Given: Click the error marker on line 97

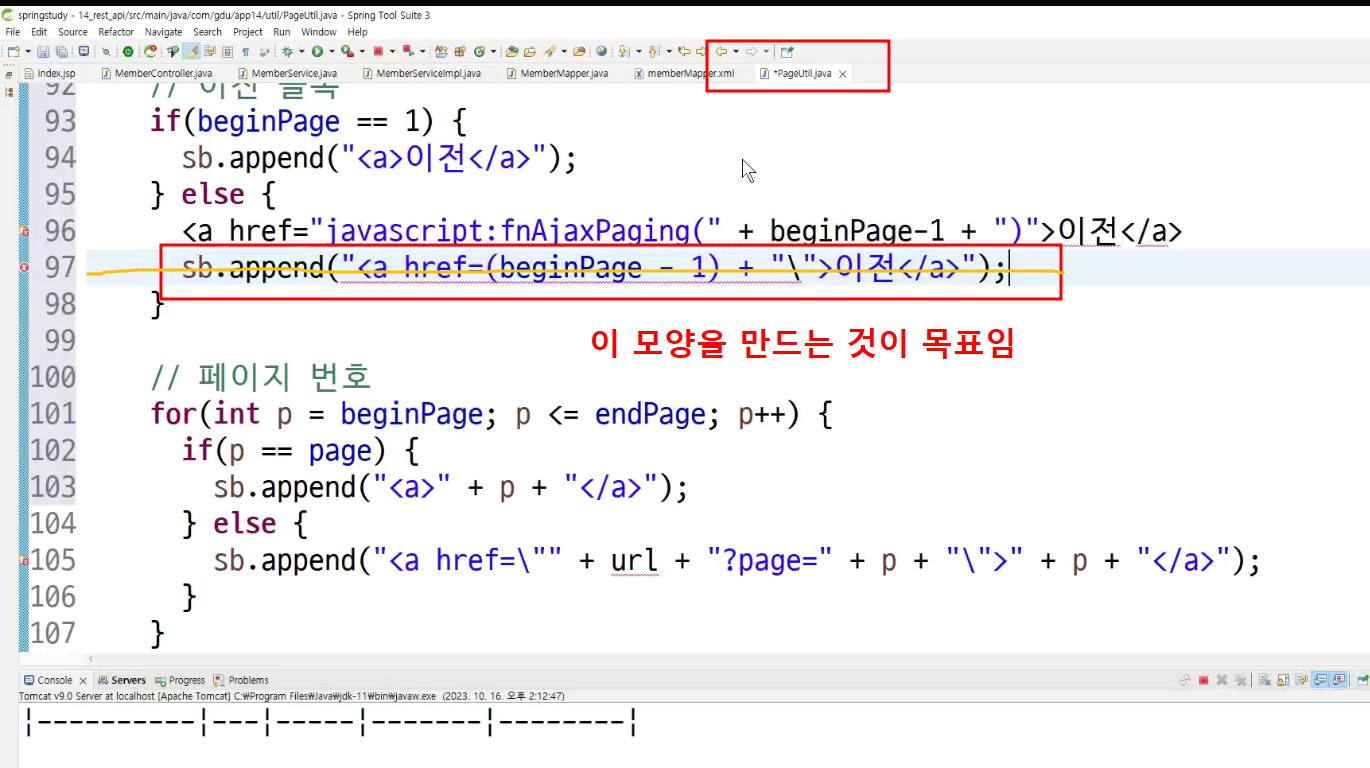Looking at the screenshot, I should (x=25, y=268).
